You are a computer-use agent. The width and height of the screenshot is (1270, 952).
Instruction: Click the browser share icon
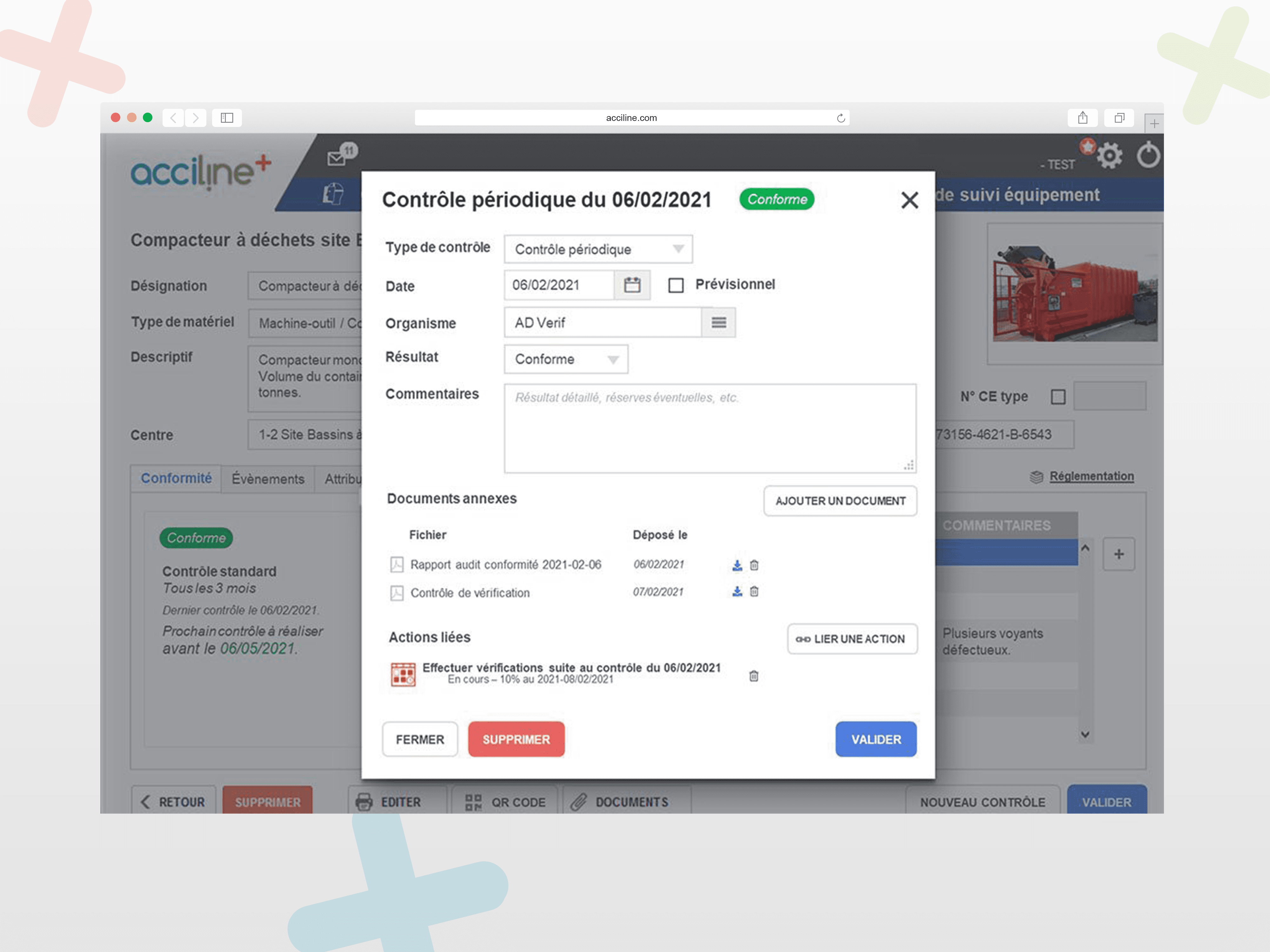point(1083,118)
